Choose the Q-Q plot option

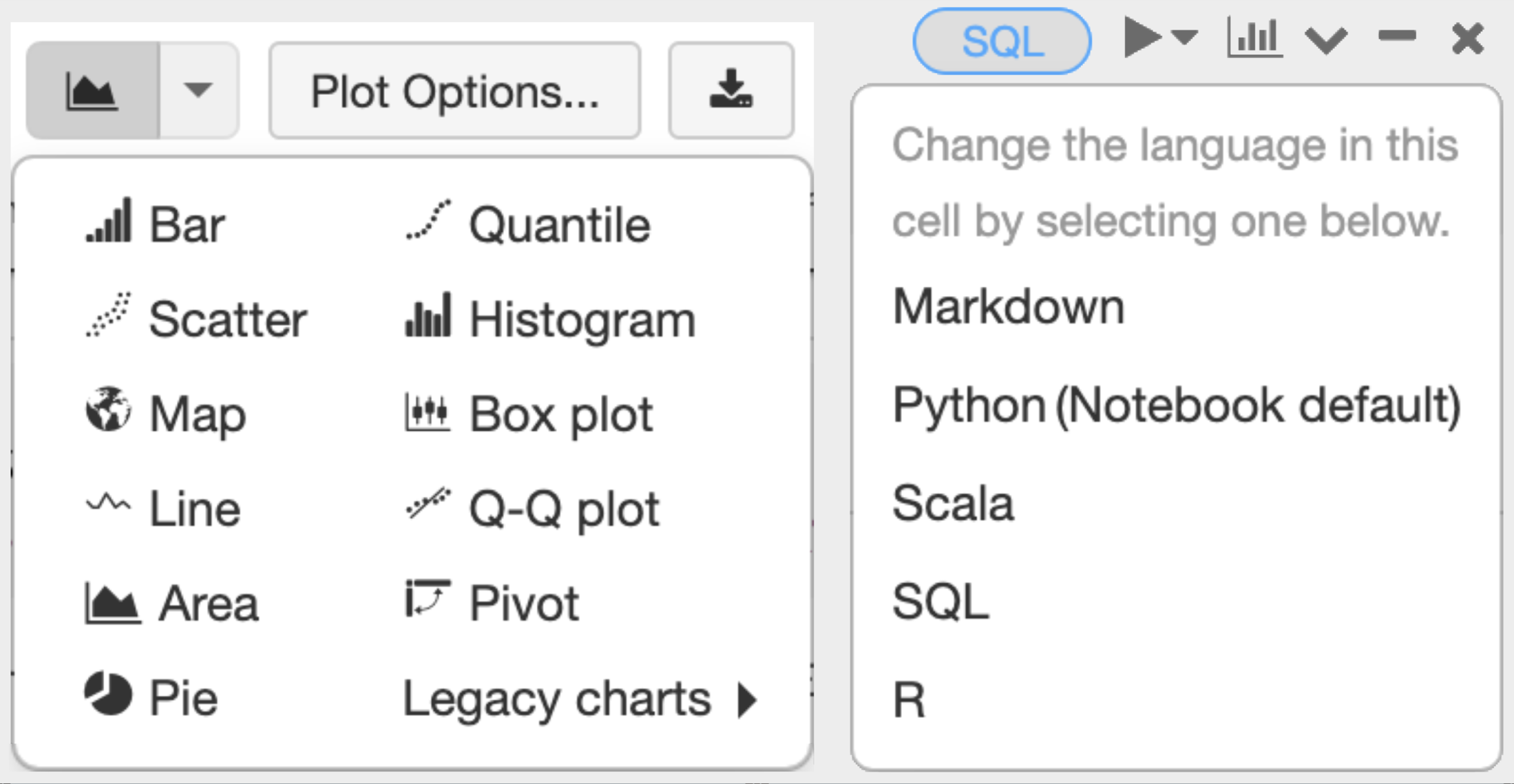point(563,509)
